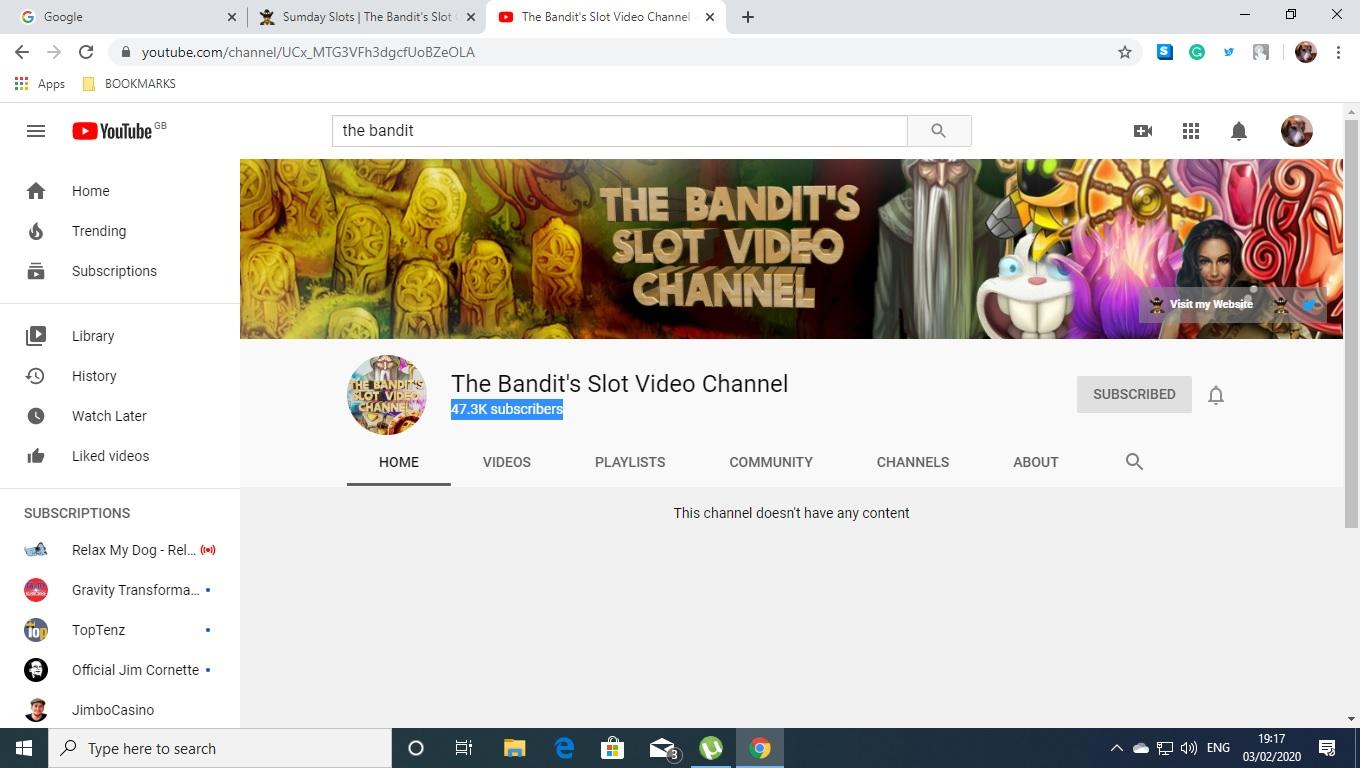
Task: Open the Skype extension icon
Action: 1165,52
